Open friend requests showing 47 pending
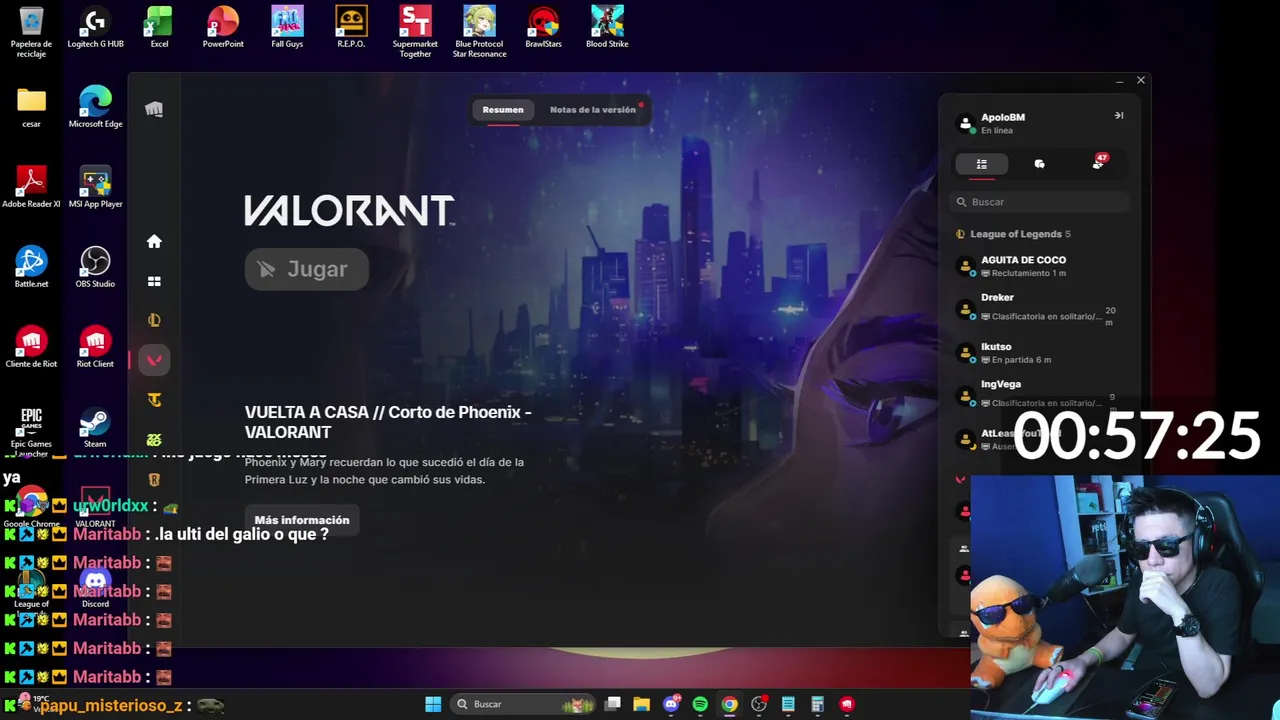Image resolution: width=1280 pixels, height=720 pixels. pos(1098,163)
